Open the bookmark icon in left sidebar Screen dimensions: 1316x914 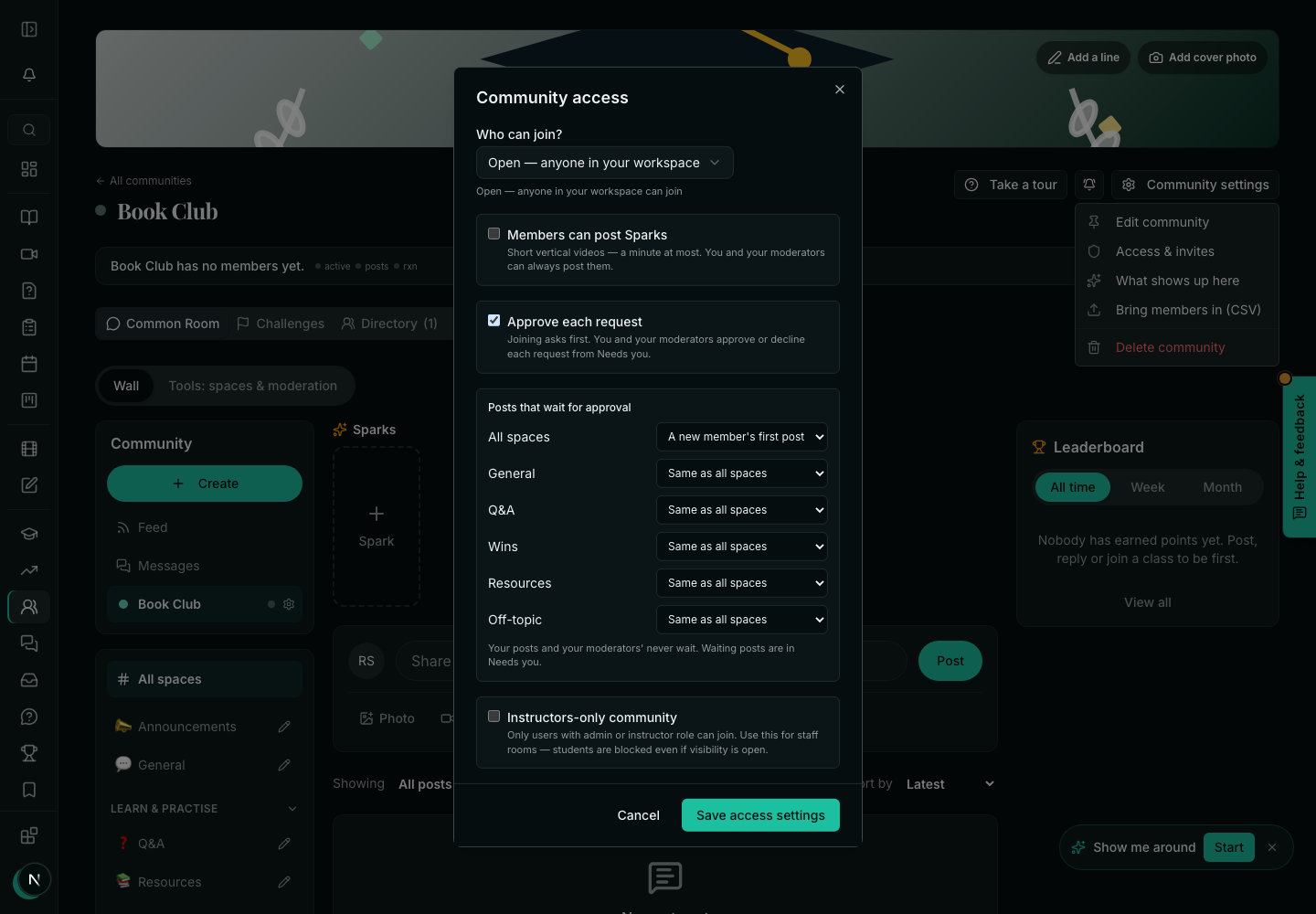pyautogui.click(x=29, y=790)
